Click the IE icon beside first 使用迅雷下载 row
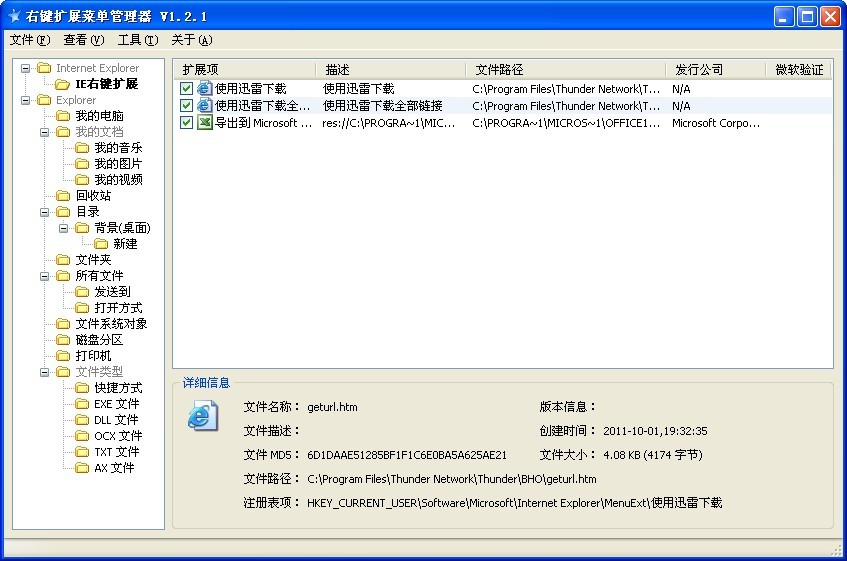 tap(204, 89)
